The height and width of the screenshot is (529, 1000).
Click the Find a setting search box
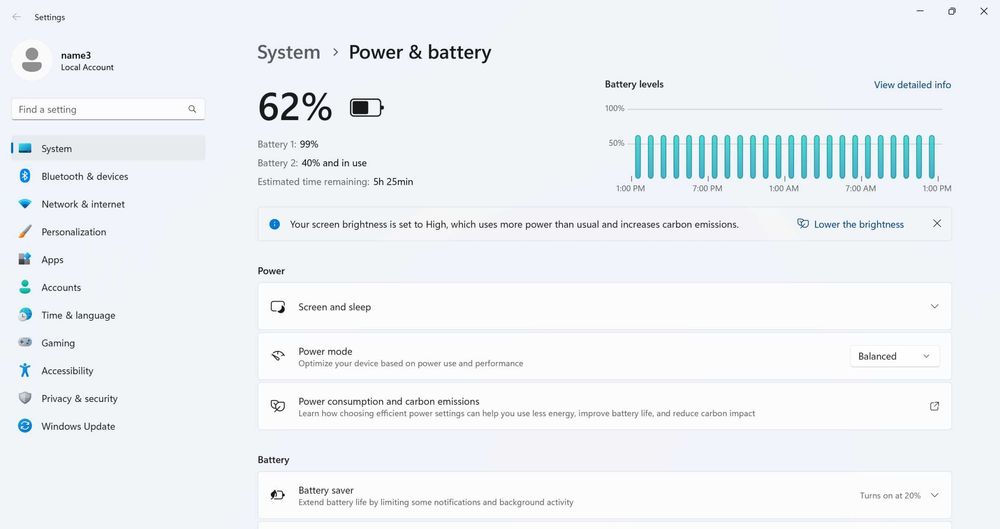pyautogui.click(x=100, y=109)
